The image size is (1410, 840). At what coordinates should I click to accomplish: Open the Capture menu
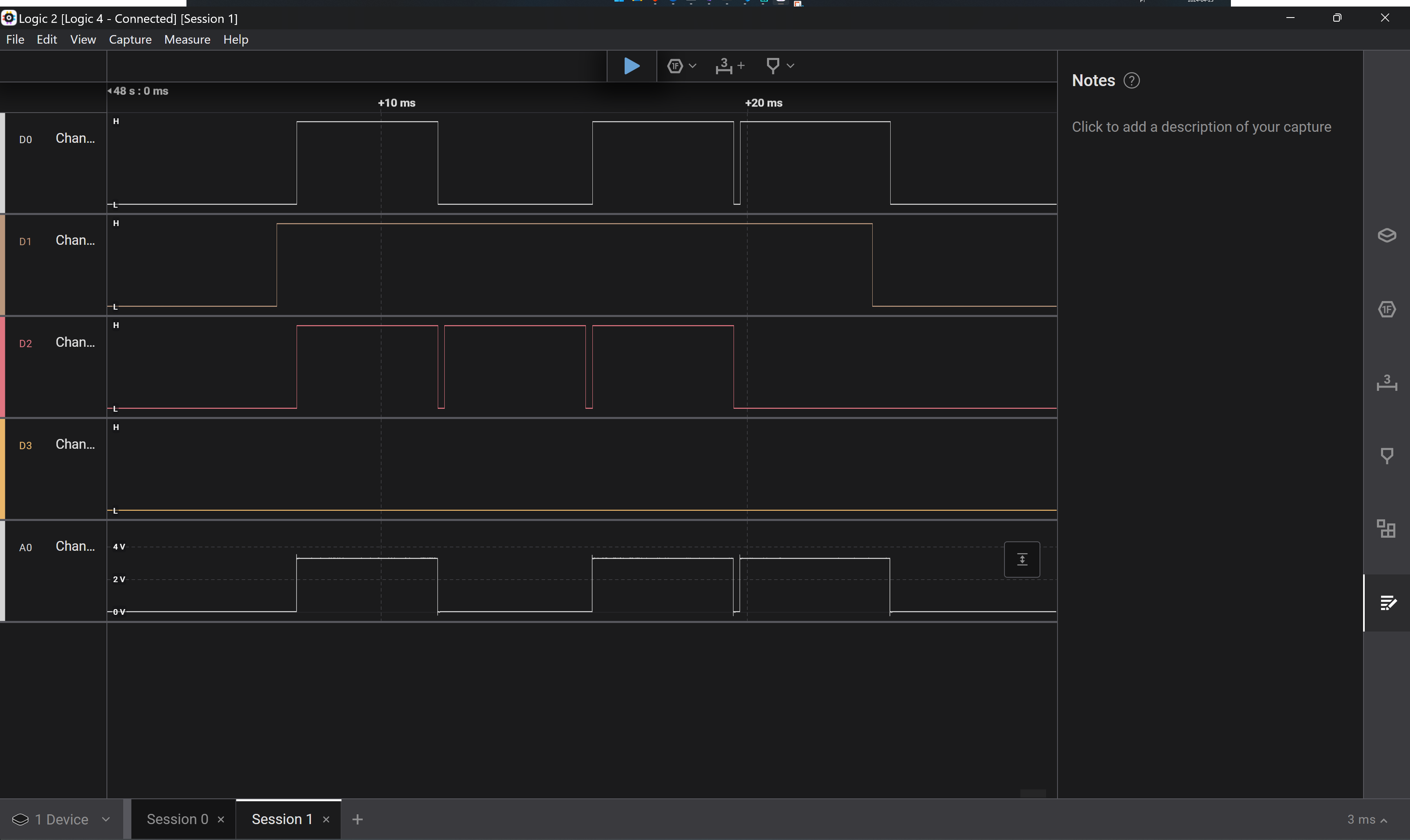pos(130,40)
